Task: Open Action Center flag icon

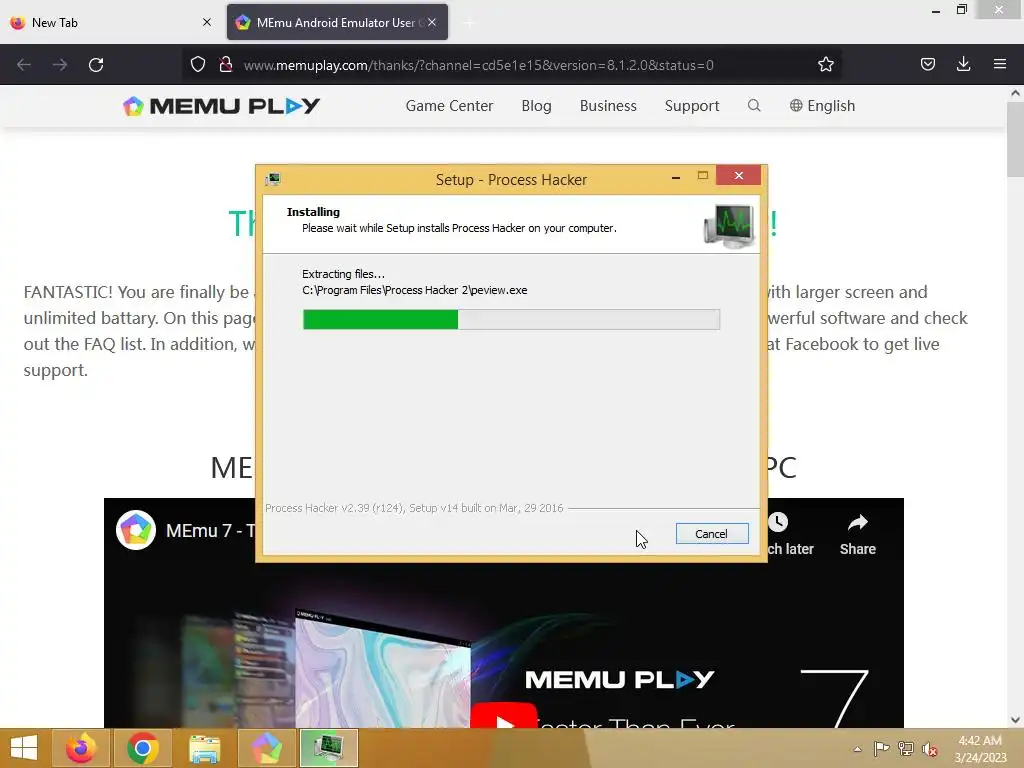Action: [x=881, y=749]
